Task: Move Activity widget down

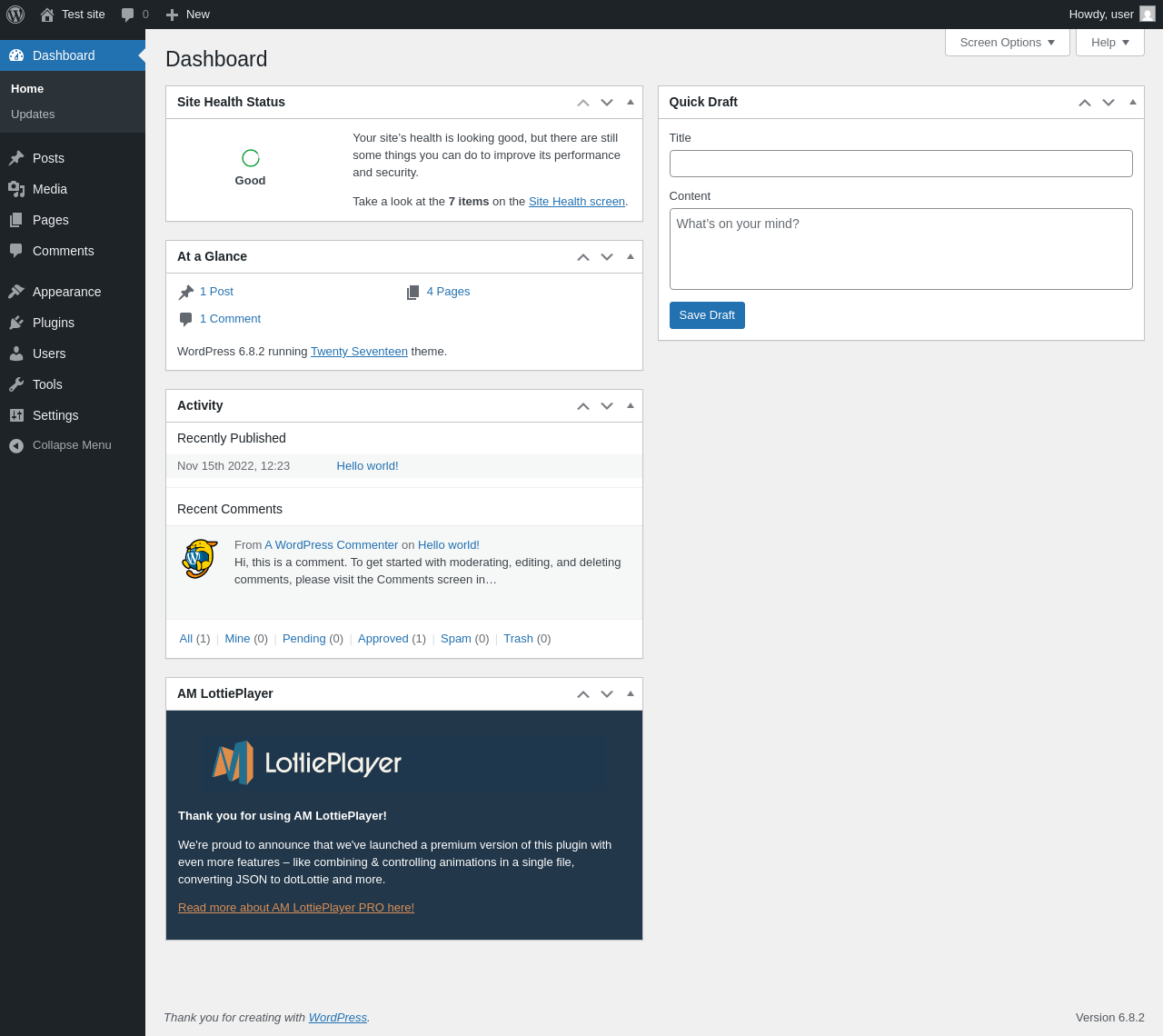Action: 607,406
